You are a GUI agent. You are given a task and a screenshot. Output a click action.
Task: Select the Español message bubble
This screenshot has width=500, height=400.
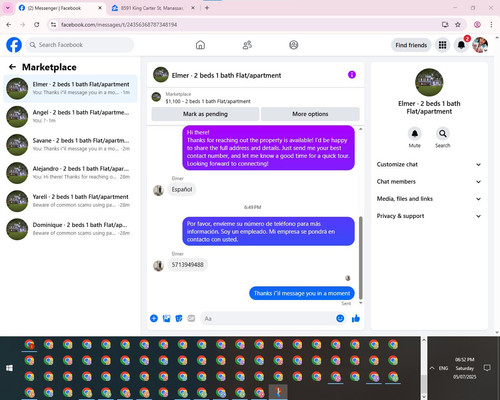[x=182, y=189]
